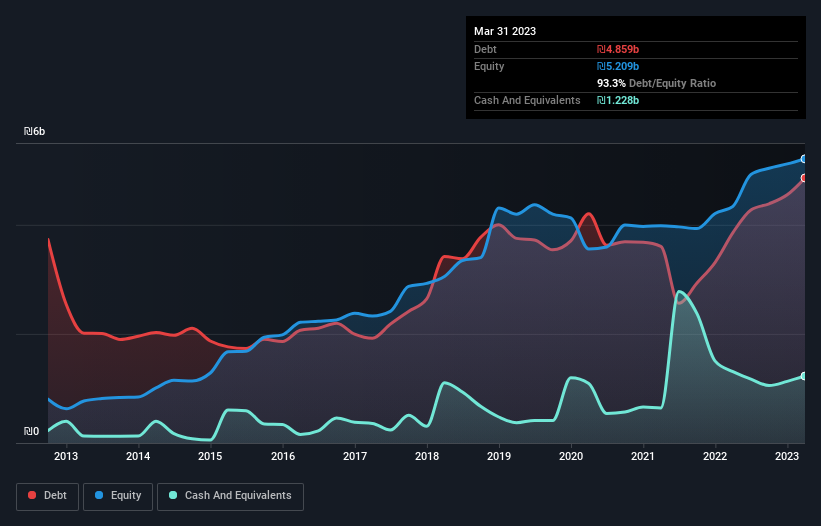
Task: Click the 2016 x-axis label
Action: (283, 456)
